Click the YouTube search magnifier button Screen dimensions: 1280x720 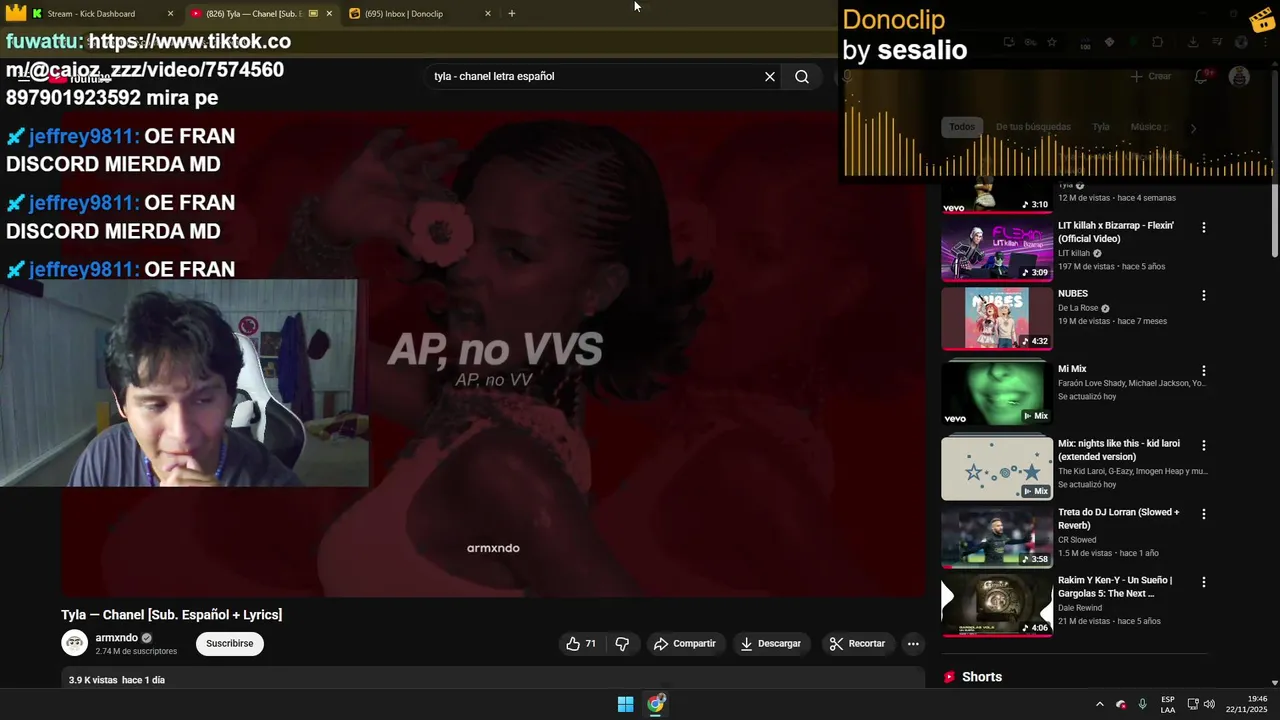pos(801,77)
